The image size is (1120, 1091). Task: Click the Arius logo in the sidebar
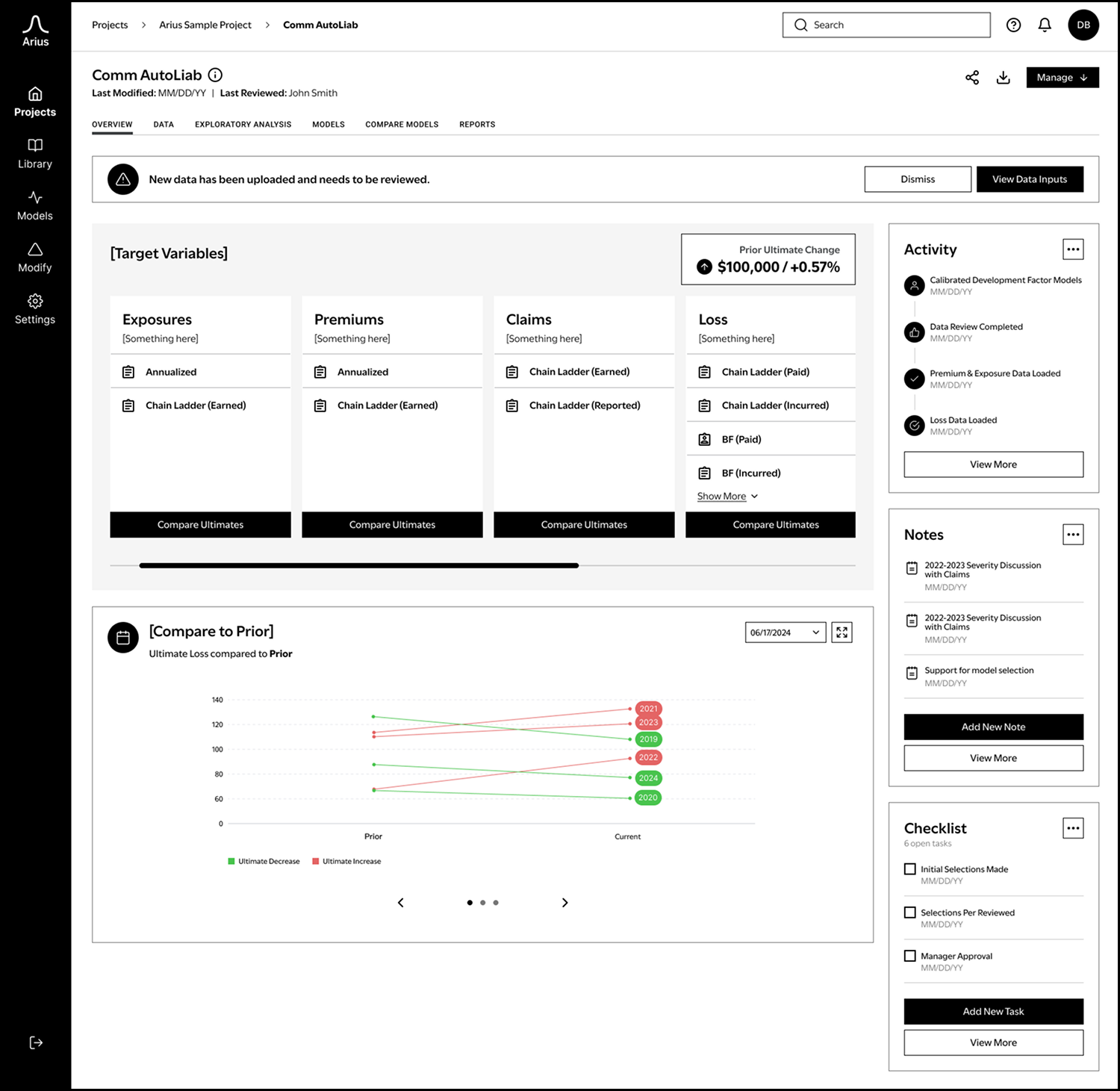pos(35,31)
